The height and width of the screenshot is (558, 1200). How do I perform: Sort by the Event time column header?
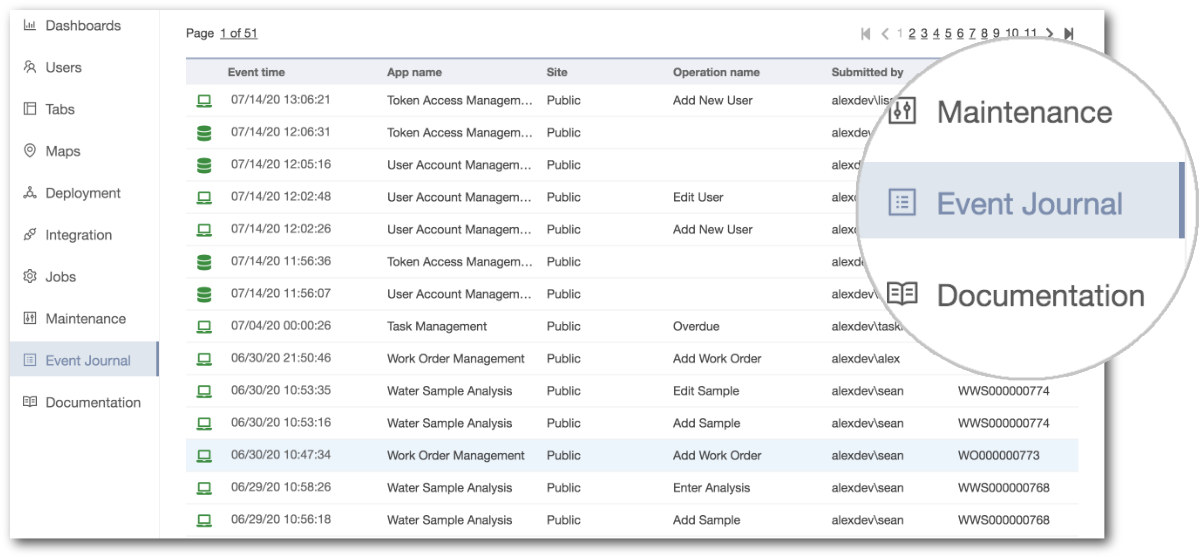[256, 72]
